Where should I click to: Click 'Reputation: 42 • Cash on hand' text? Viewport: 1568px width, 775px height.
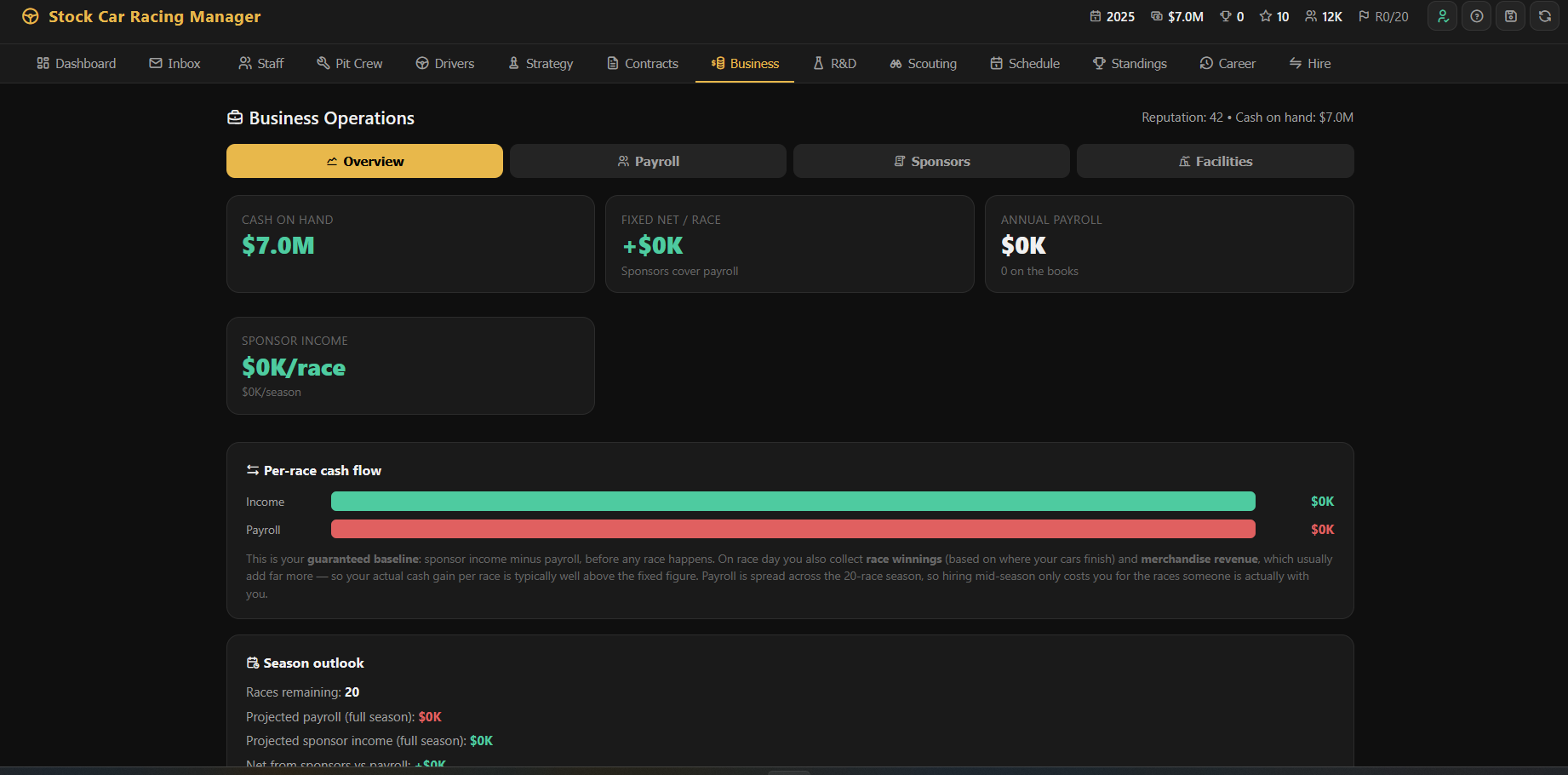[x=1247, y=118]
